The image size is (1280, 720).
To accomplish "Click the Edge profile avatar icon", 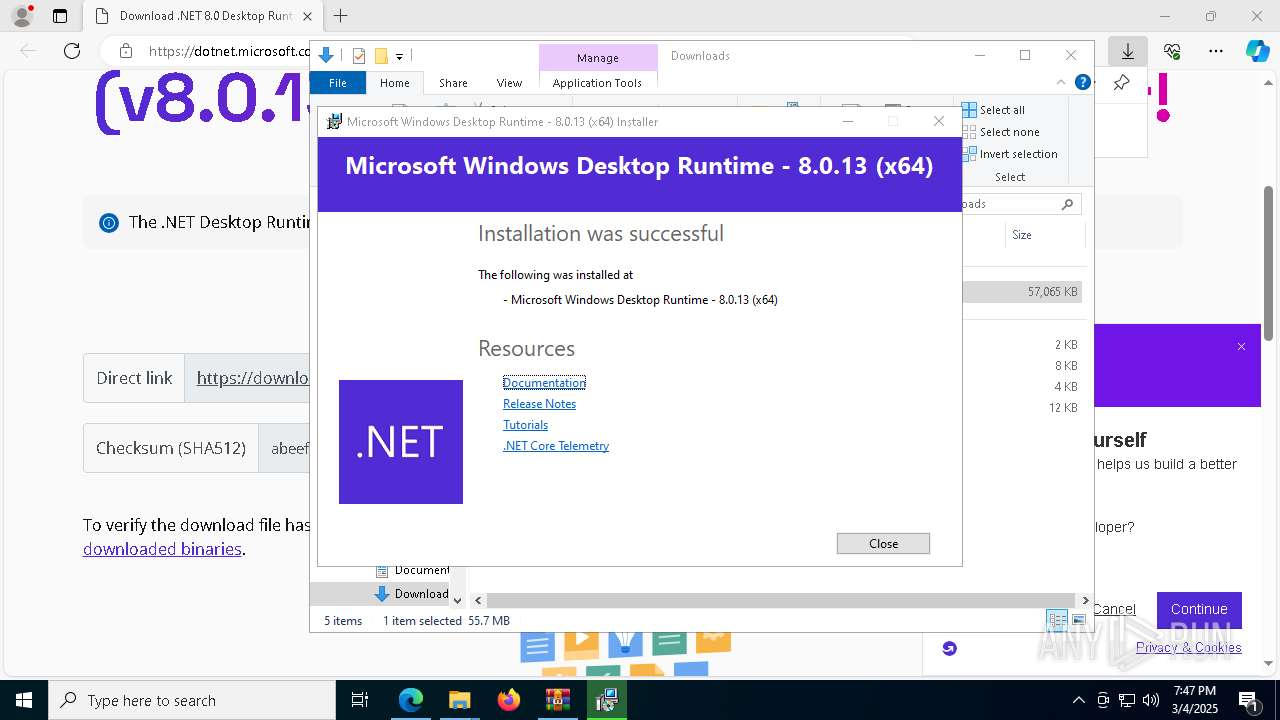I will point(21,16).
